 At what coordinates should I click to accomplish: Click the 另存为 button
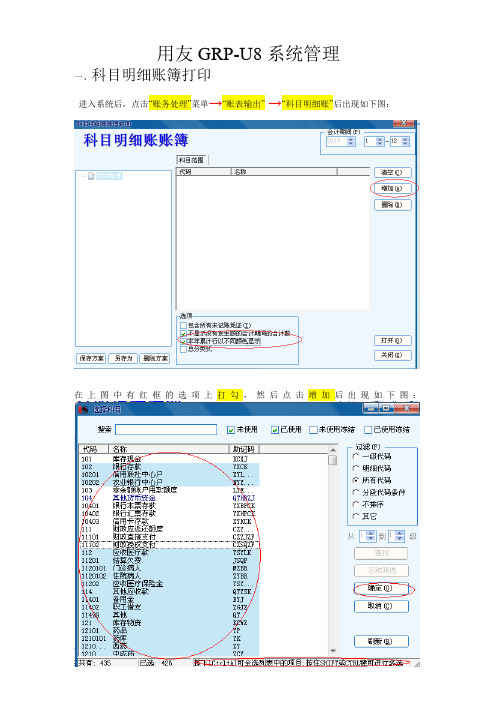click(123, 358)
